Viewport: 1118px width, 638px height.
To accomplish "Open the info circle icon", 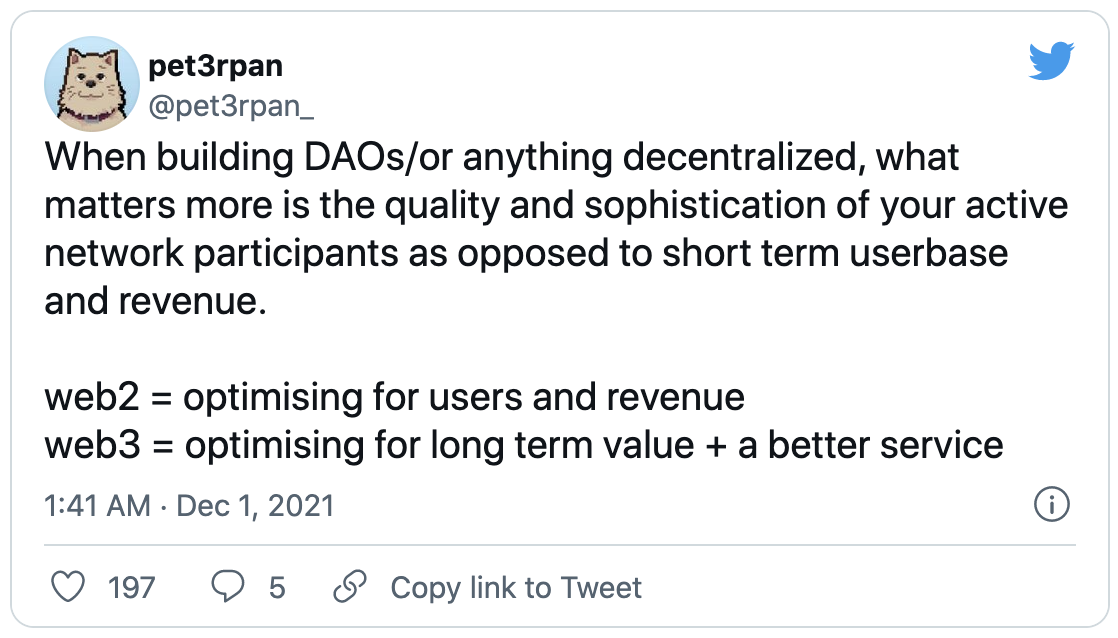I will pos(1051,505).
